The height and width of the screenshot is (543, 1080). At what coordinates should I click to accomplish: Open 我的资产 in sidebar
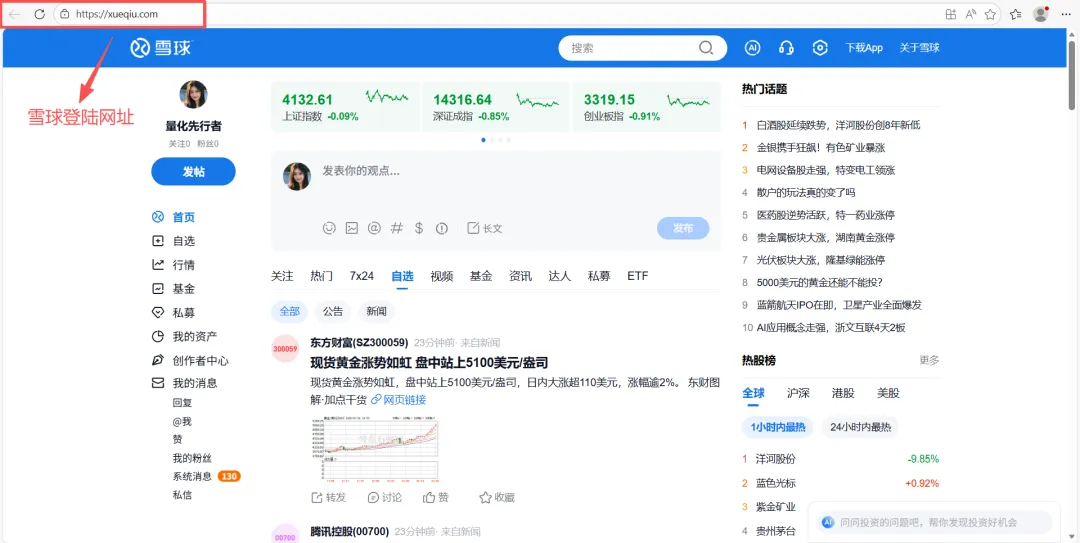[185, 336]
